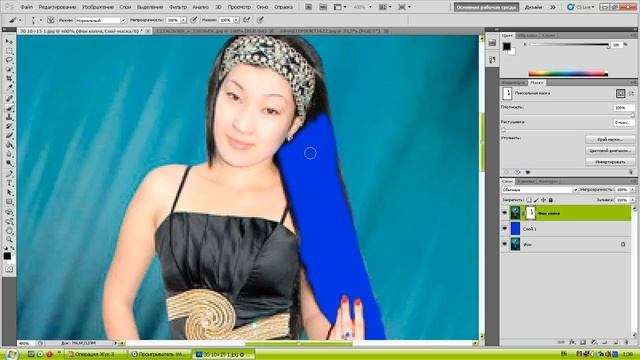
Task: Switch to the Дизайн workspace
Action: pyautogui.click(x=533, y=7)
